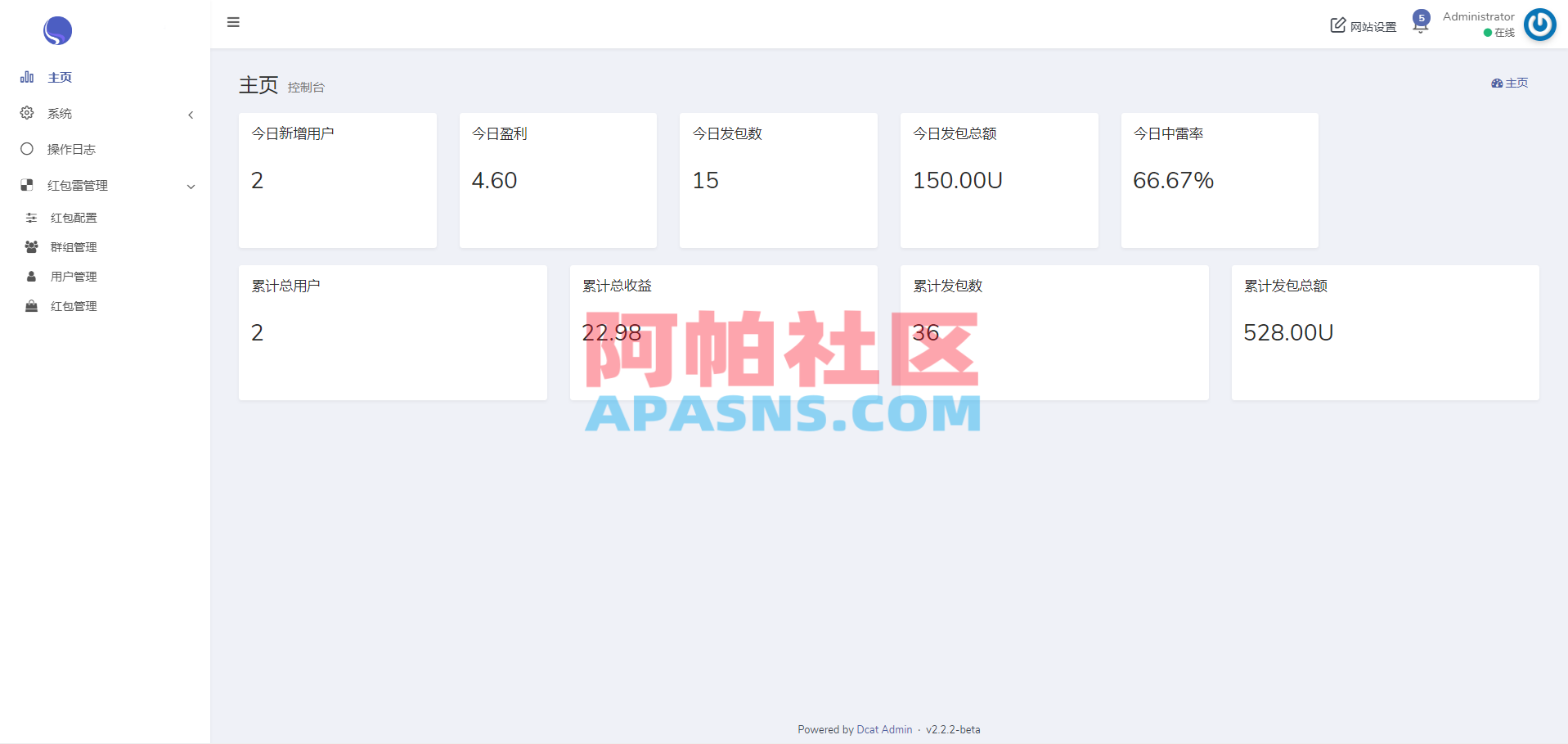Open 操作日志 via its circle icon

pos(26,149)
